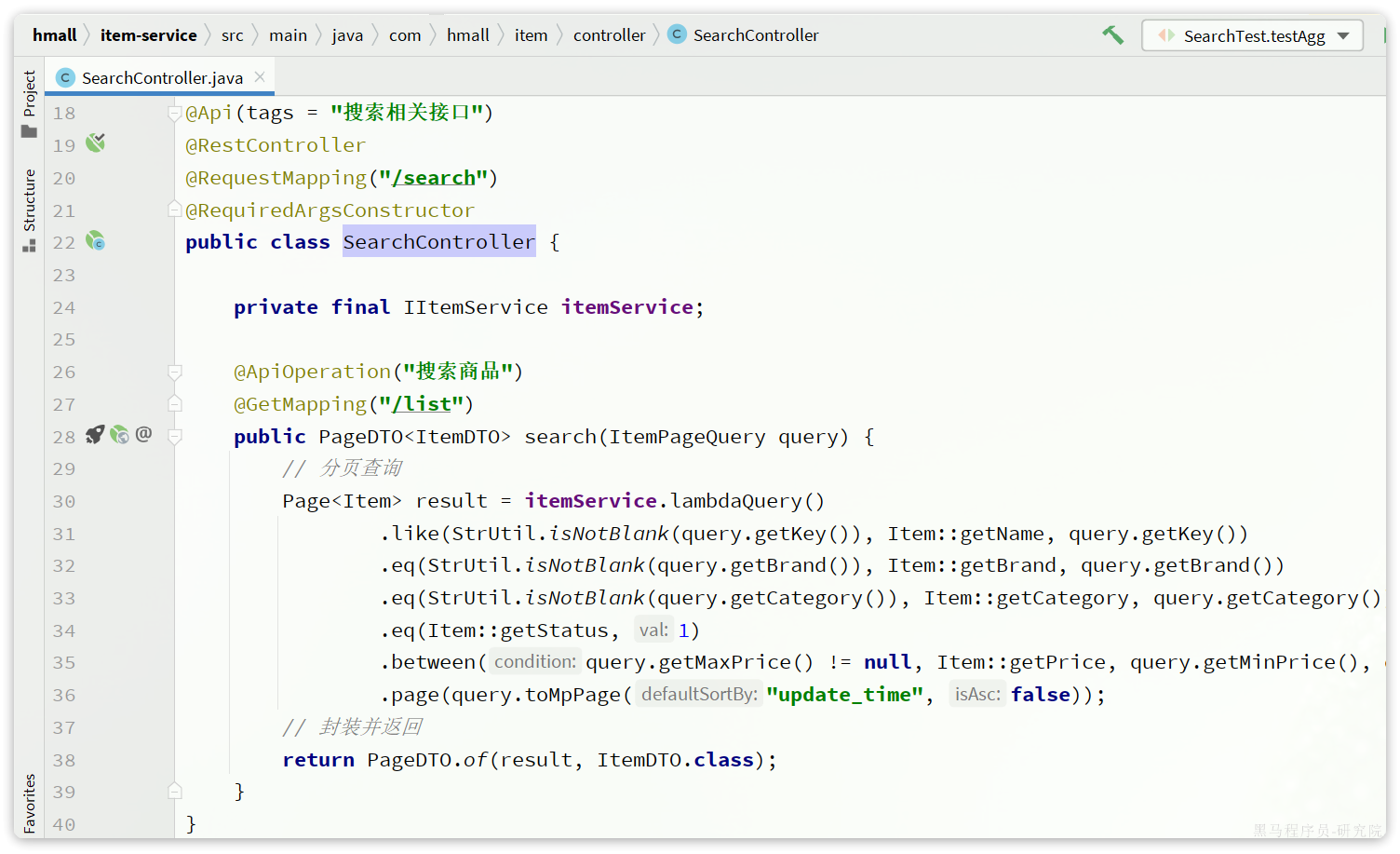Click the class icon beside SearchController in breadcrumbs
Viewport: 1400px width, 854px height.
677,34
